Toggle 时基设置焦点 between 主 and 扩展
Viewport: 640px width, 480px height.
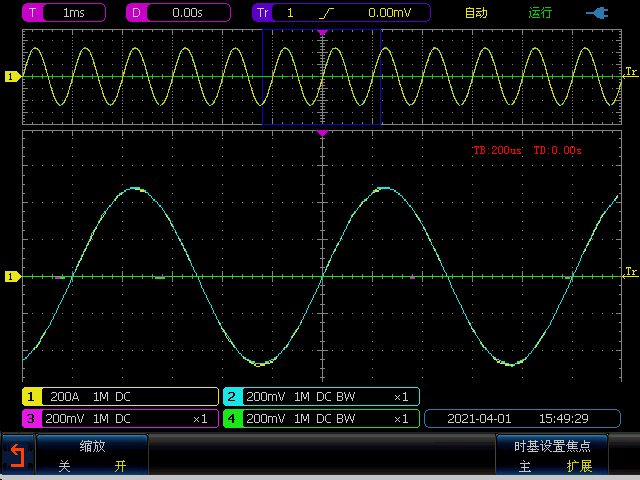point(552,456)
